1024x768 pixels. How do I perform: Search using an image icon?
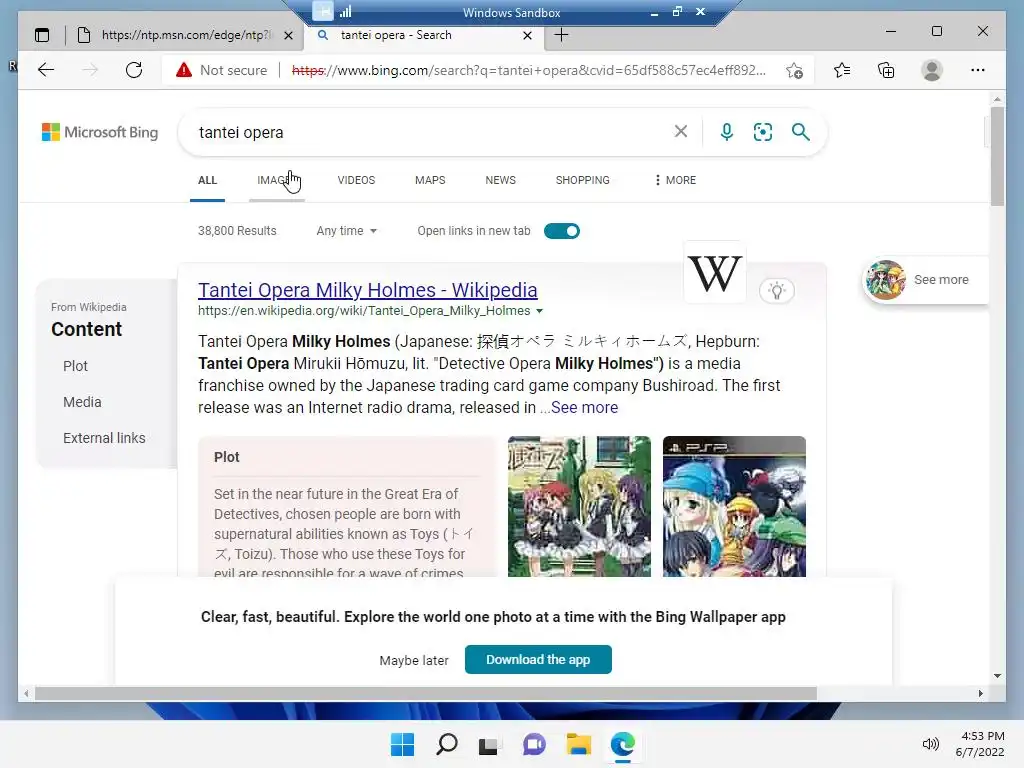point(763,132)
